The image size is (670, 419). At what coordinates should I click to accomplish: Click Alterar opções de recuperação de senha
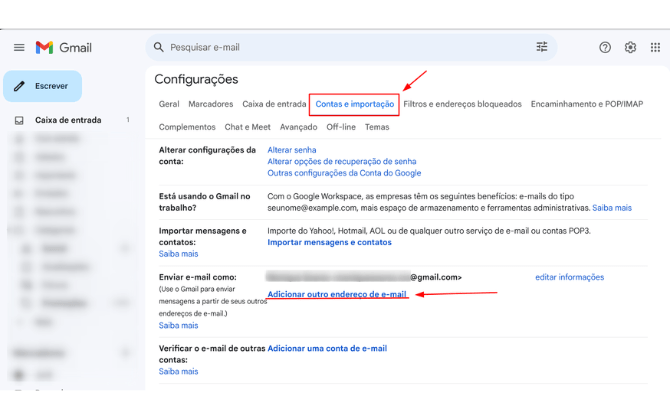point(342,161)
